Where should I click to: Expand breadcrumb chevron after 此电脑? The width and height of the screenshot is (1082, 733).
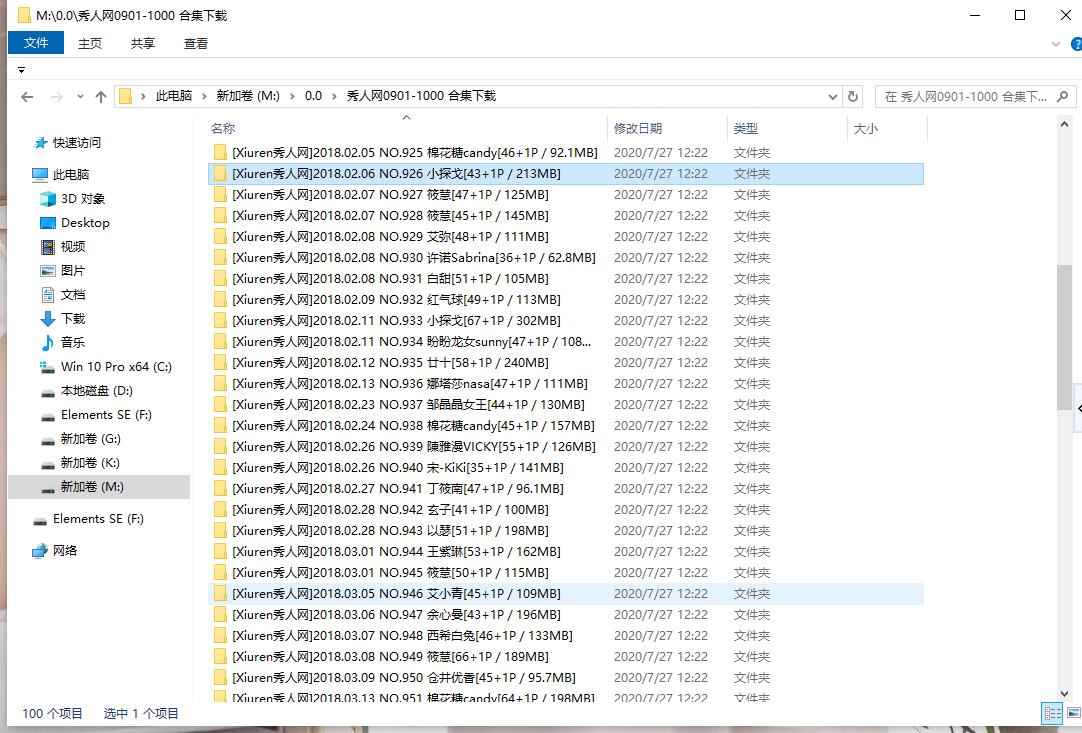(204, 96)
